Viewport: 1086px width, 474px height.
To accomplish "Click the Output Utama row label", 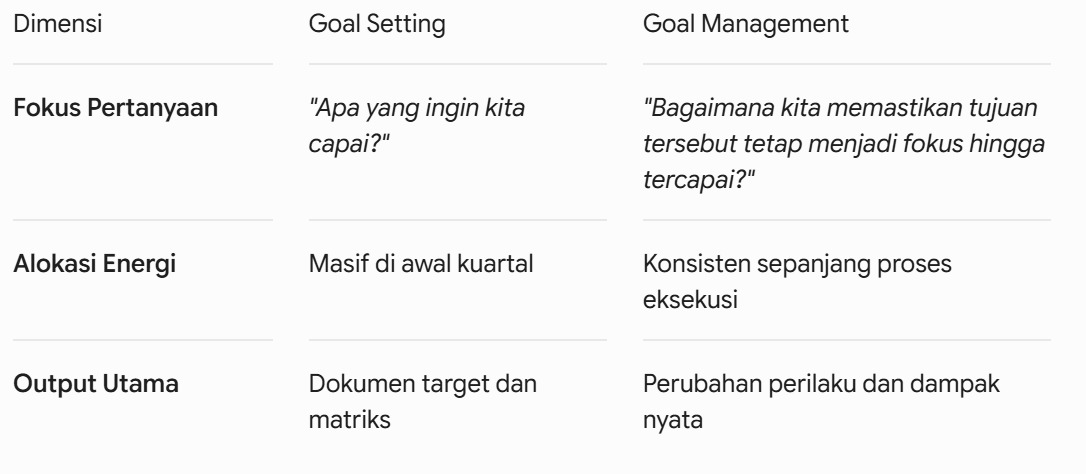I will tap(96, 384).
